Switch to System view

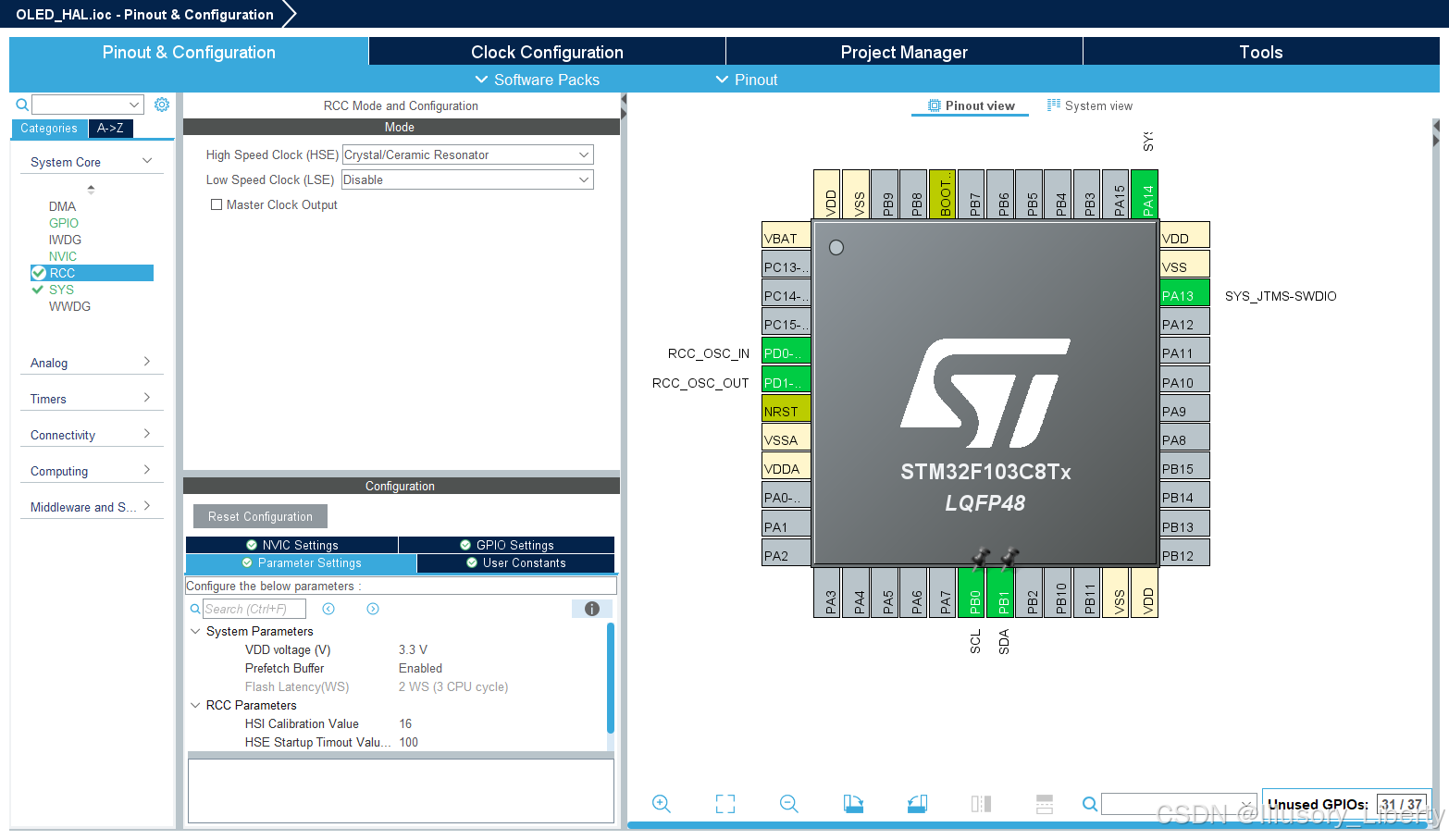click(1089, 105)
